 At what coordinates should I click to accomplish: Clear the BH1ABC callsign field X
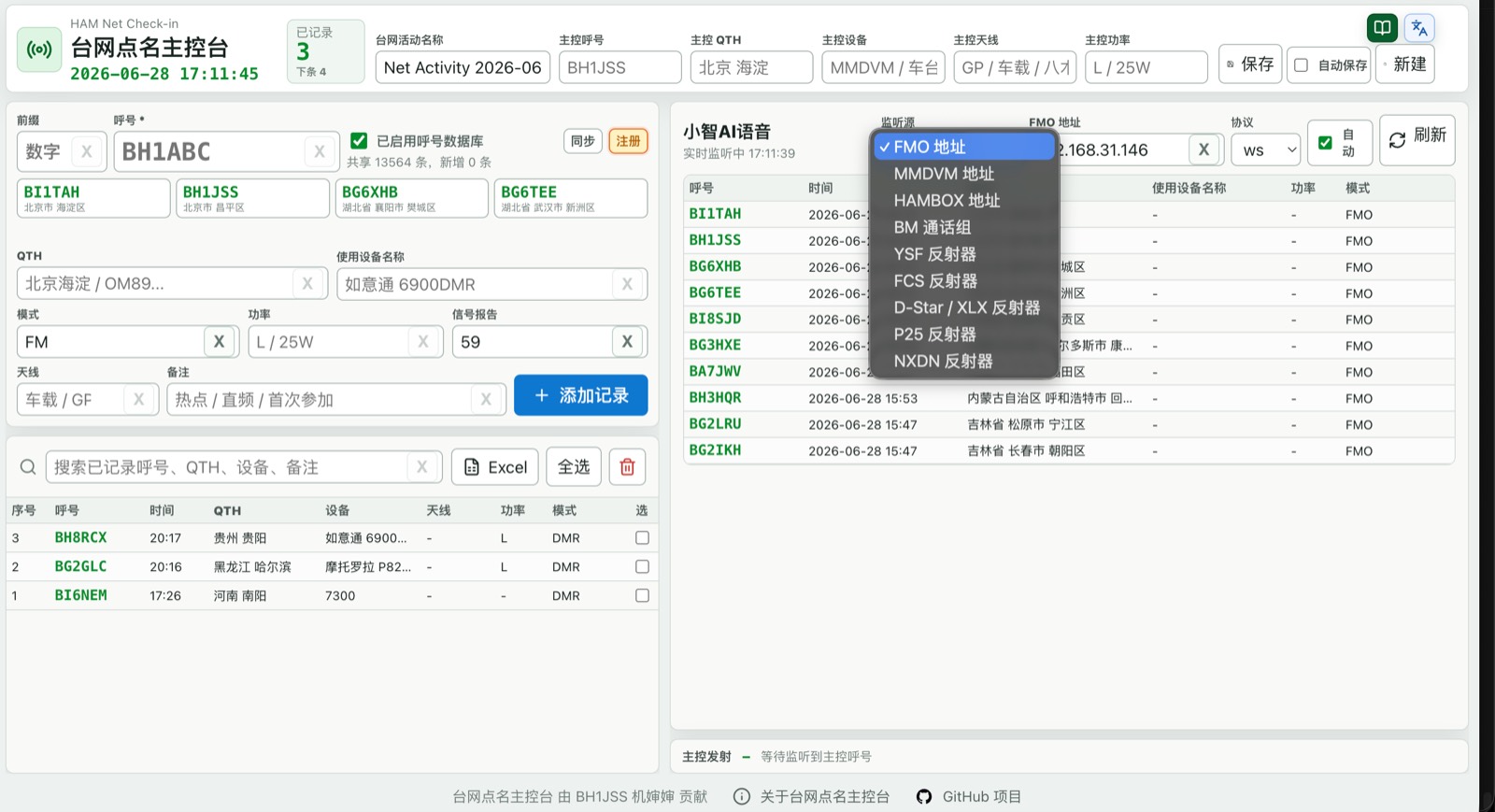tap(320, 151)
